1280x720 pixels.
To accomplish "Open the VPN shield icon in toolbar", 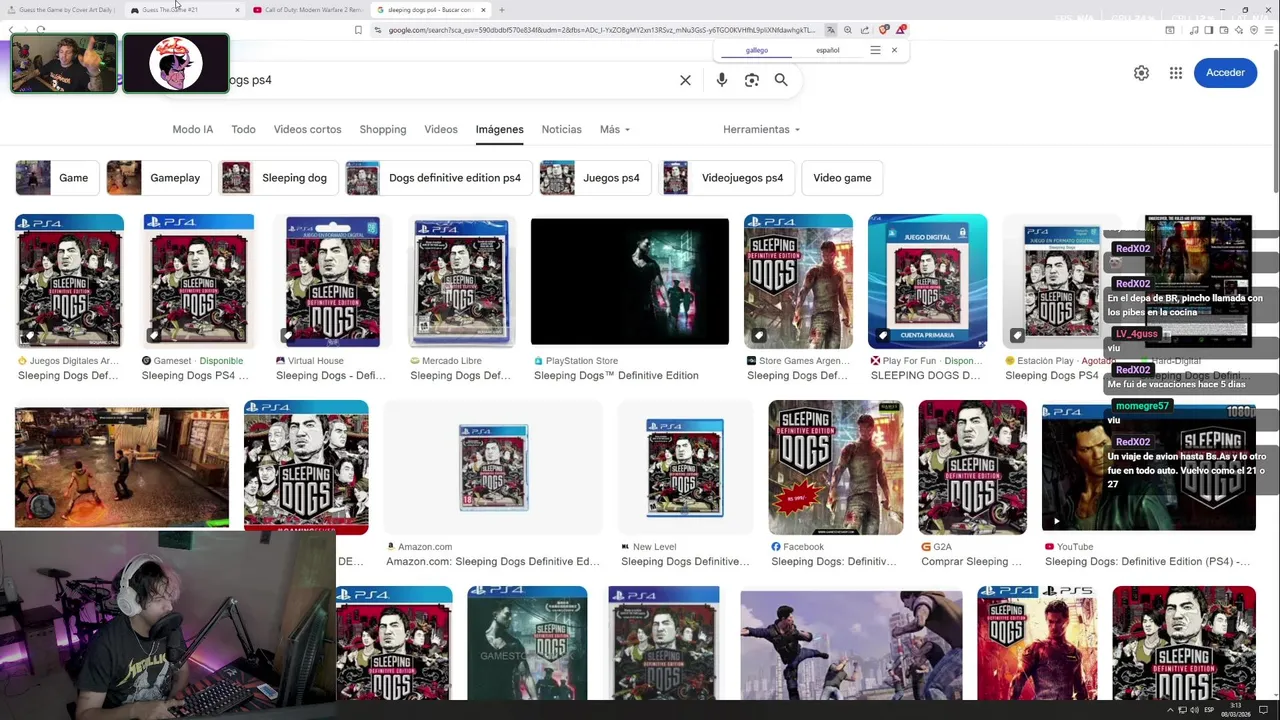I will [1254, 30].
